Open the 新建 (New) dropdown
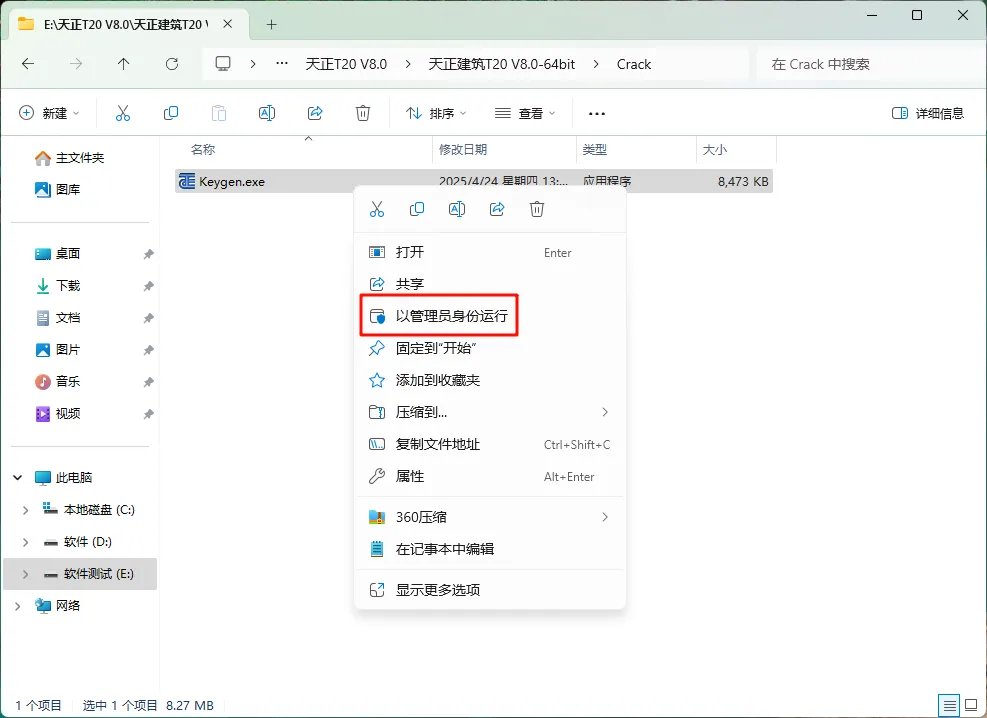987x718 pixels. (x=50, y=113)
